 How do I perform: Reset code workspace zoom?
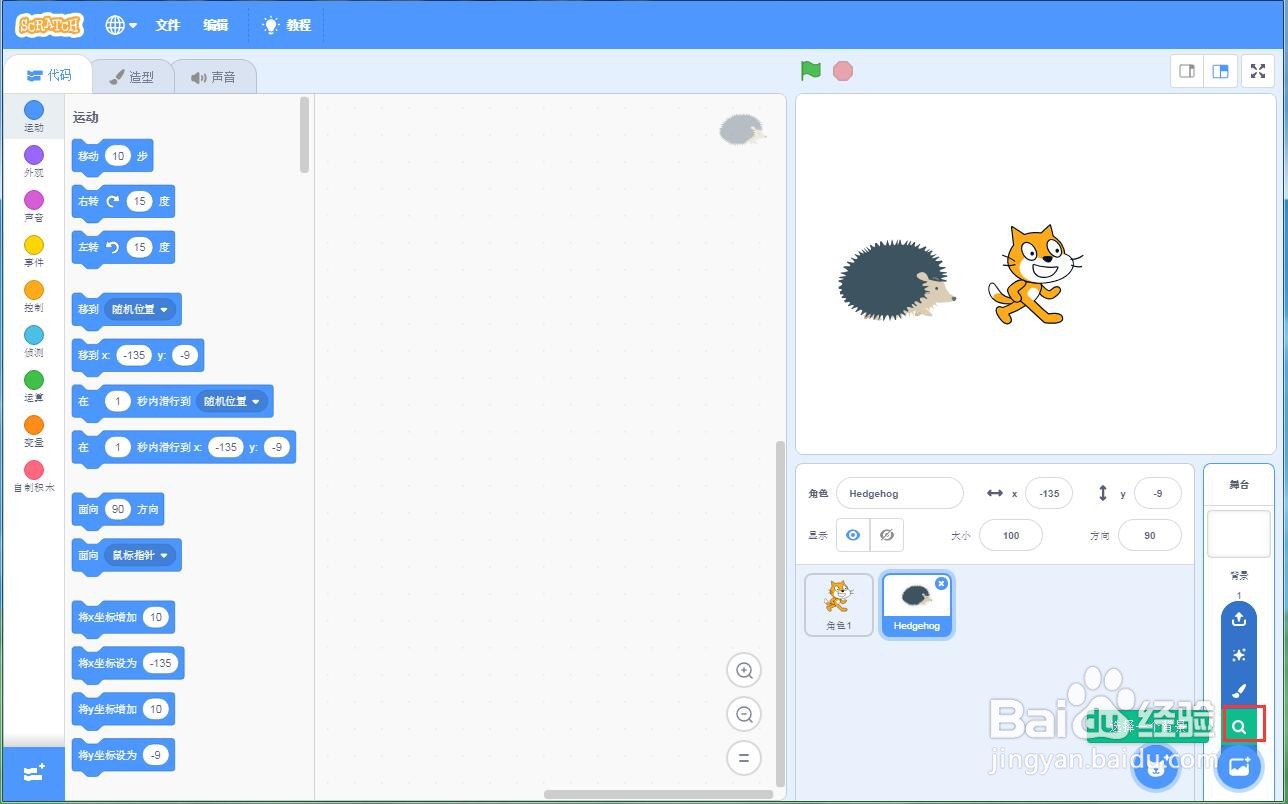pyautogui.click(x=744, y=758)
